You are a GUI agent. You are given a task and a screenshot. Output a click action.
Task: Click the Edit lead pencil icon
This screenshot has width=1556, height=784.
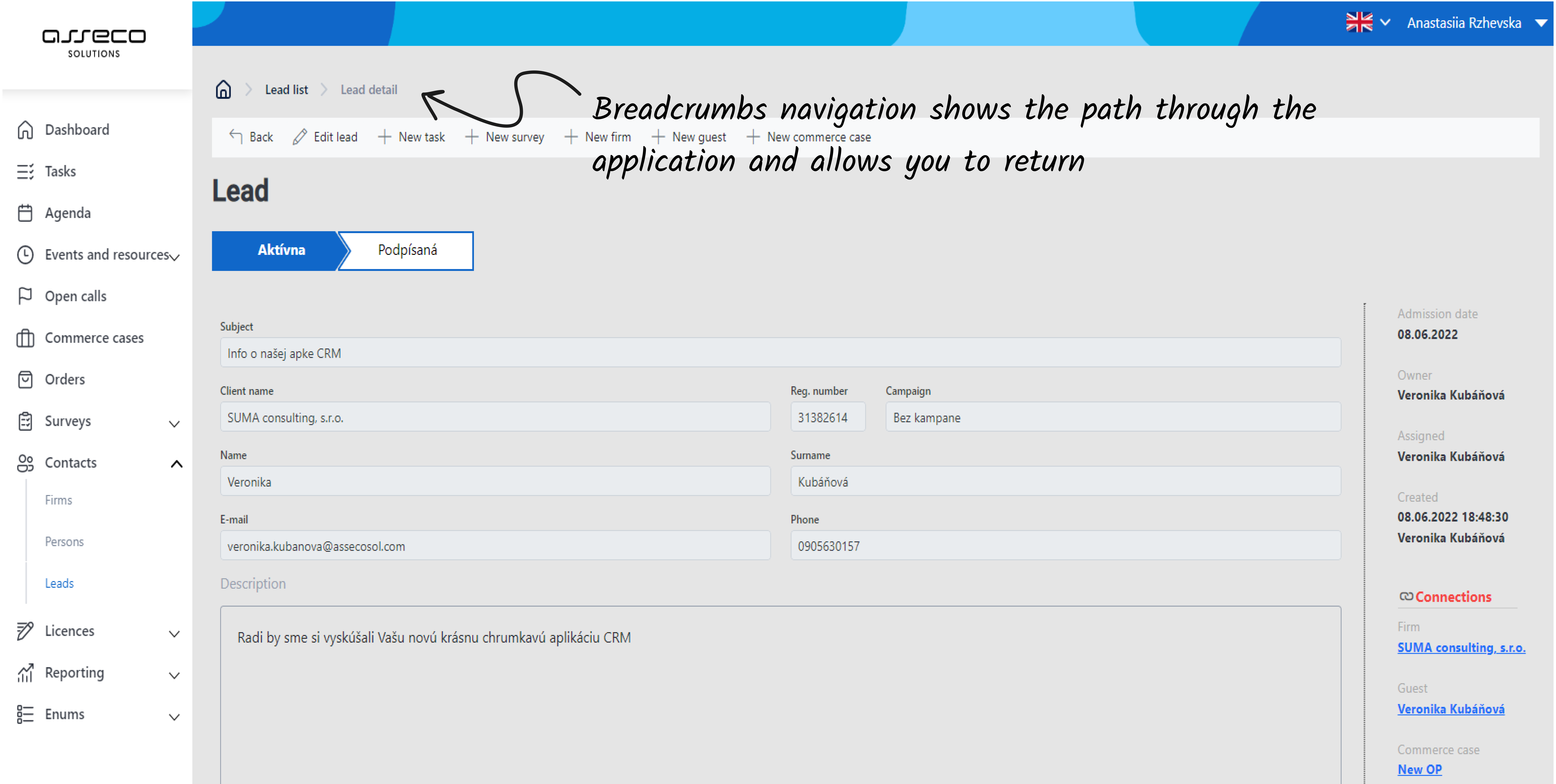[x=300, y=137]
